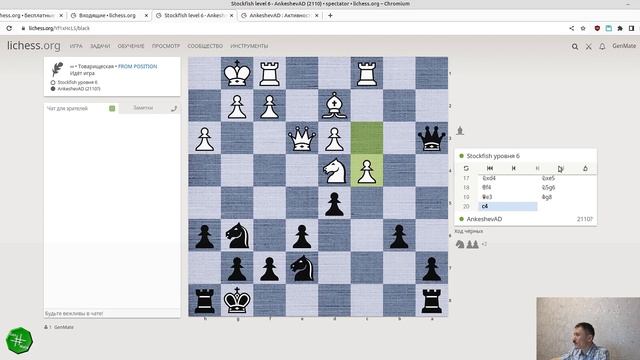Viewport: 640px width, 360px height.
Task: Switch to the AnkeshevAD Активность tab
Action: click(279, 15)
